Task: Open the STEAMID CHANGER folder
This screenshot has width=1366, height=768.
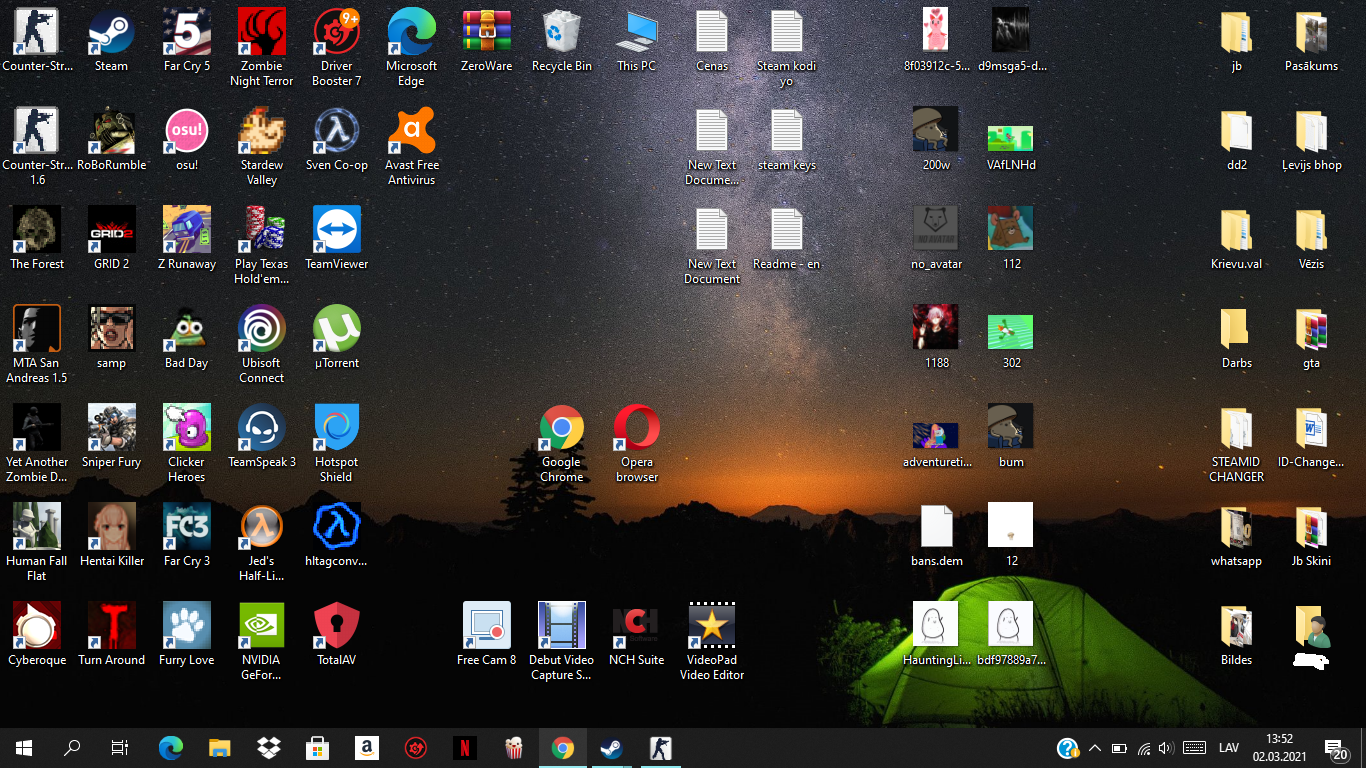Action: [1237, 444]
